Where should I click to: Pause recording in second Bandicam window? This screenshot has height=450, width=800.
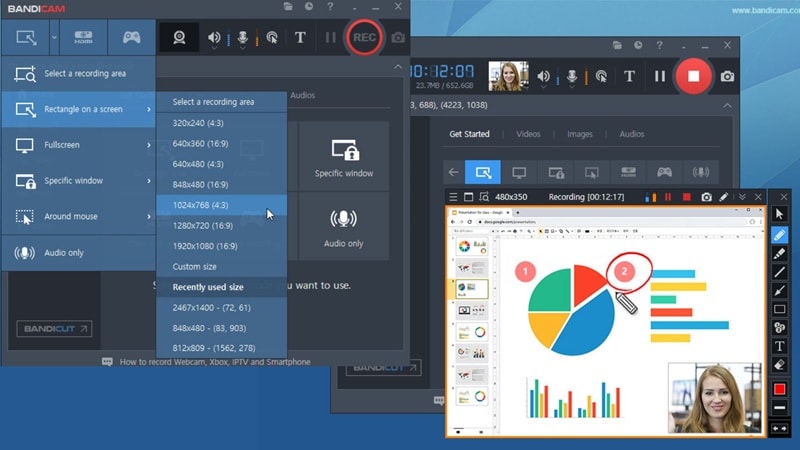[x=660, y=76]
